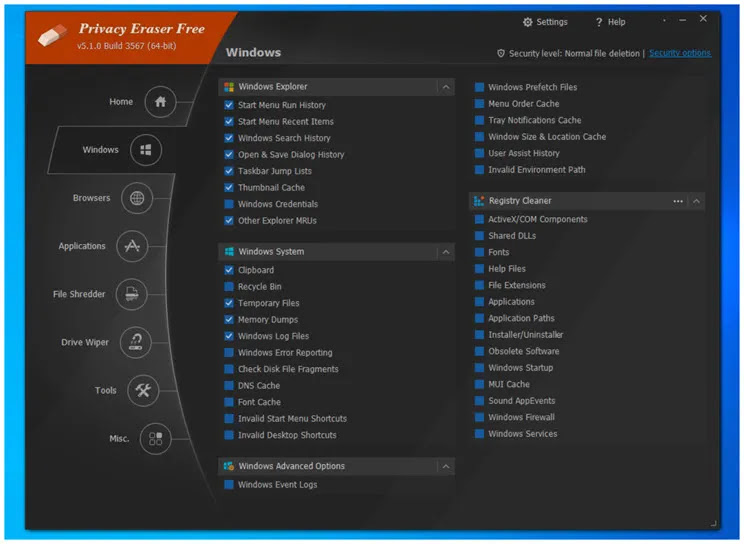744x544 pixels.
Task: Click the Settings gear icon
Action: coord(527,22)
